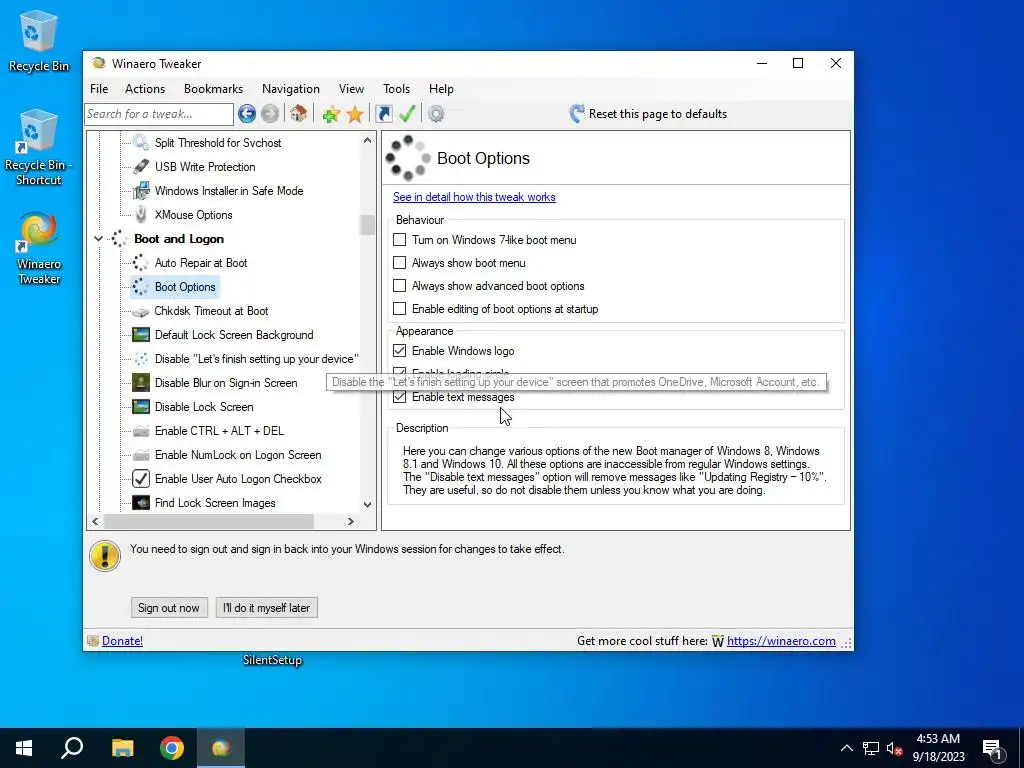Click the Default Lock Screen Background icon
This screenshot has height=768, width=1024.
(x=141, y=335)
